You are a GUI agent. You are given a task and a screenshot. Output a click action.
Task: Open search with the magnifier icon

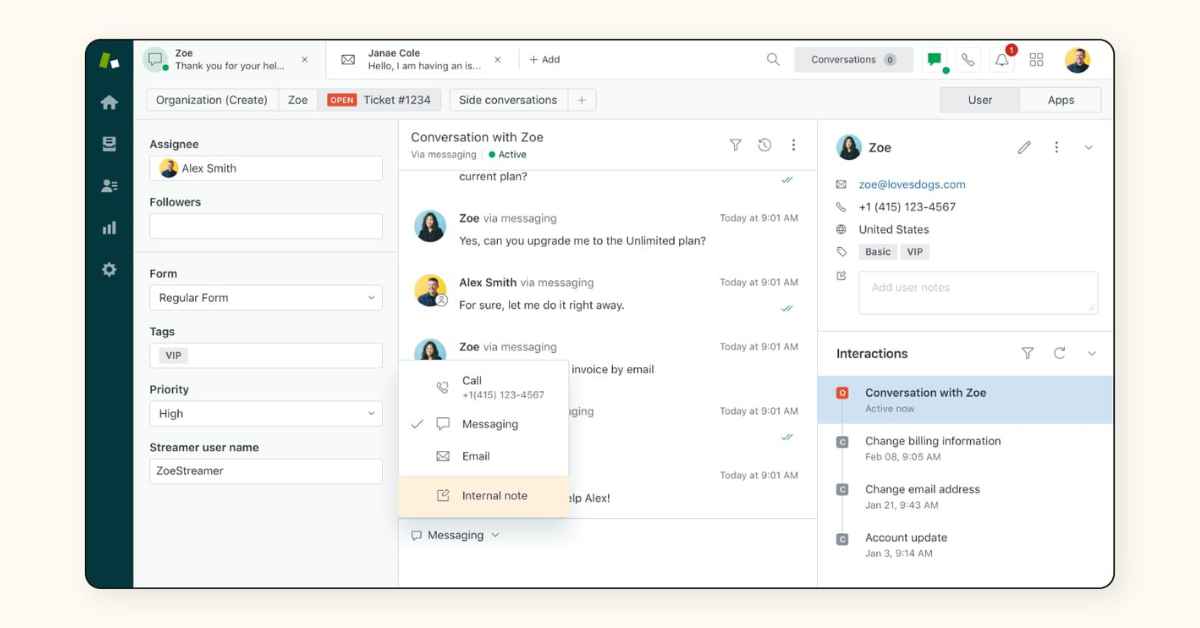point(773,60)
